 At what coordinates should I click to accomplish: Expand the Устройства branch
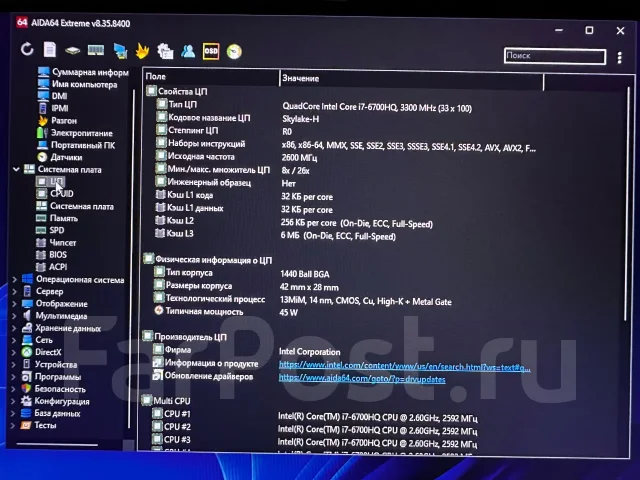(x=14, y=364)
